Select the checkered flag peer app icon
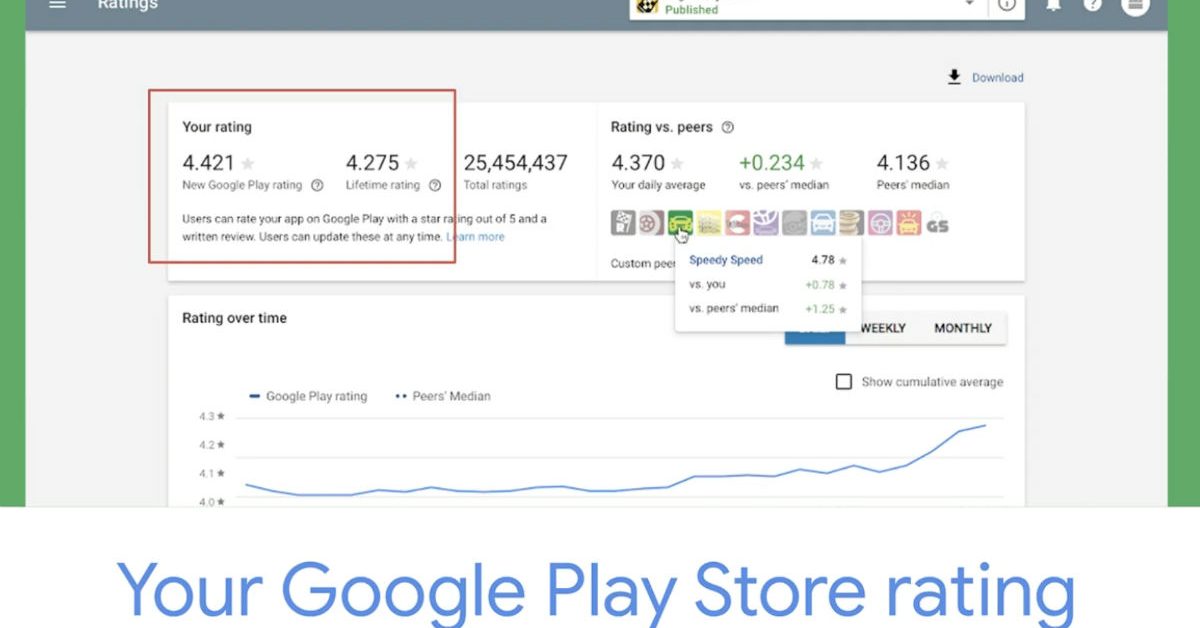The width and height of the screenshot is (1200, 628). pos(623,223)
